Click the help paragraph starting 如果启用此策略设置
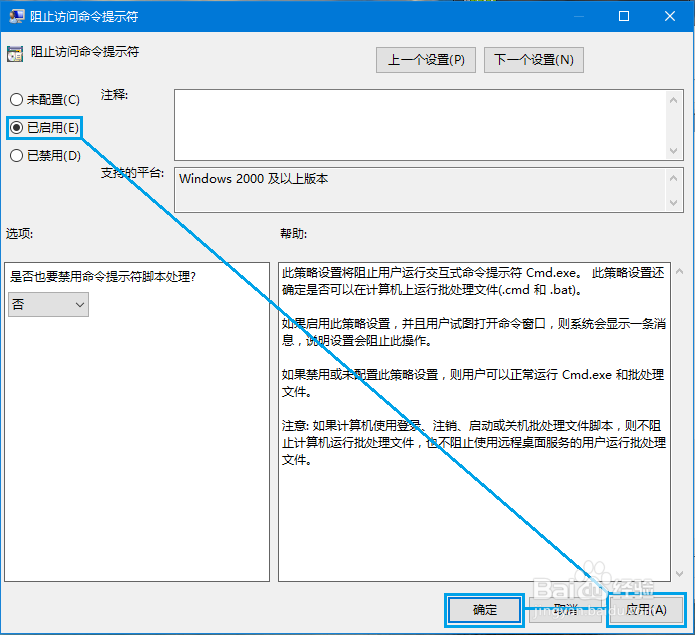The height and width of the screenshot is (635, 695). [x=474, y=332]
